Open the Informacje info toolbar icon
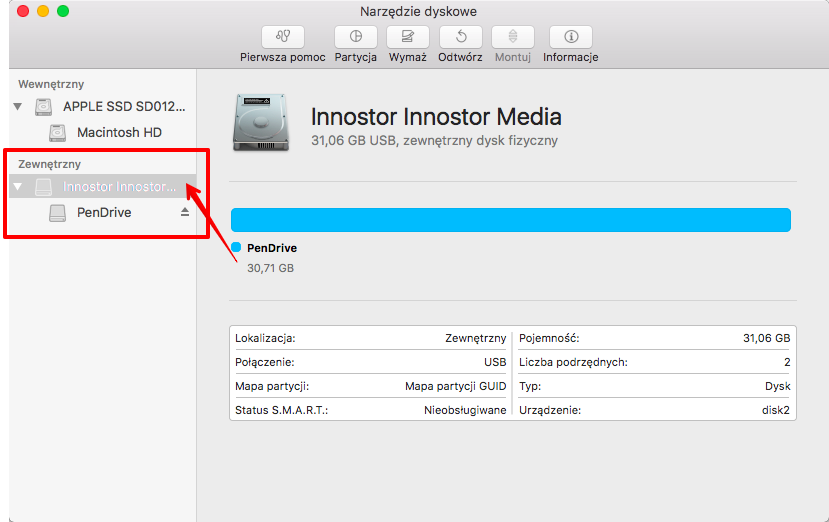The image size is (829, 522). [570, 36]
